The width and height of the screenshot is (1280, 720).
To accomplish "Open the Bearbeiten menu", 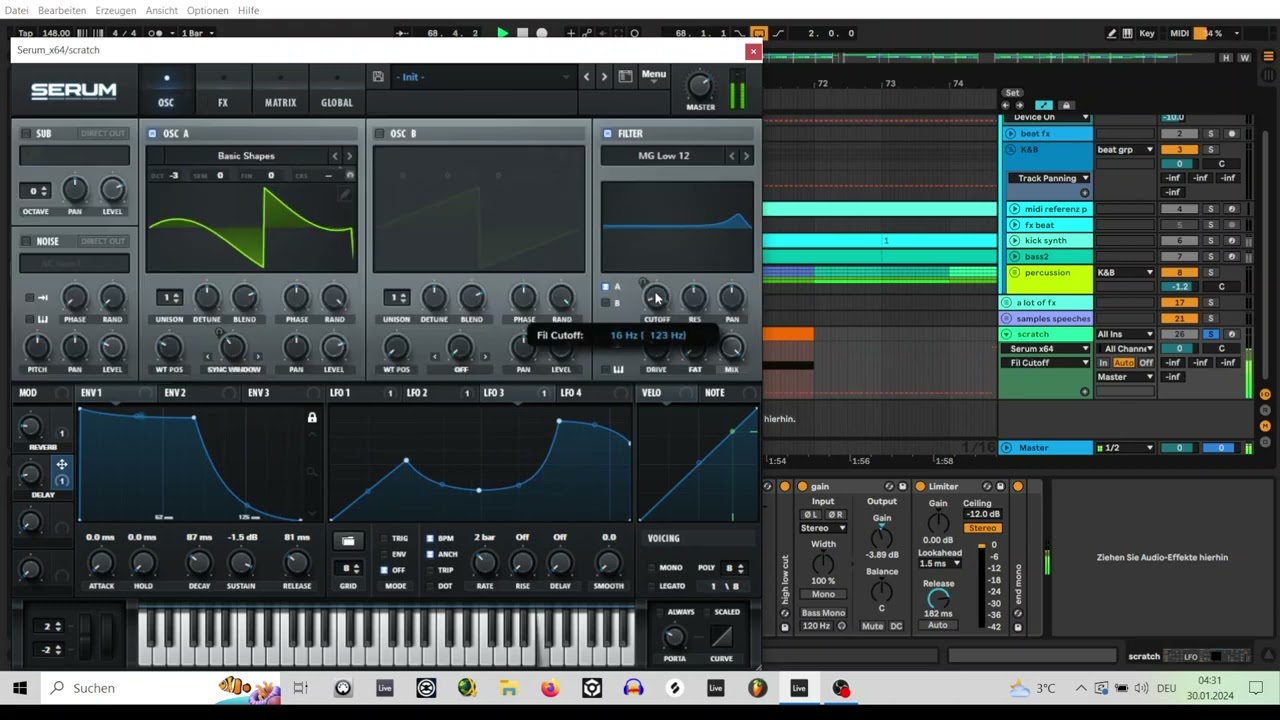I will (62, 10).
